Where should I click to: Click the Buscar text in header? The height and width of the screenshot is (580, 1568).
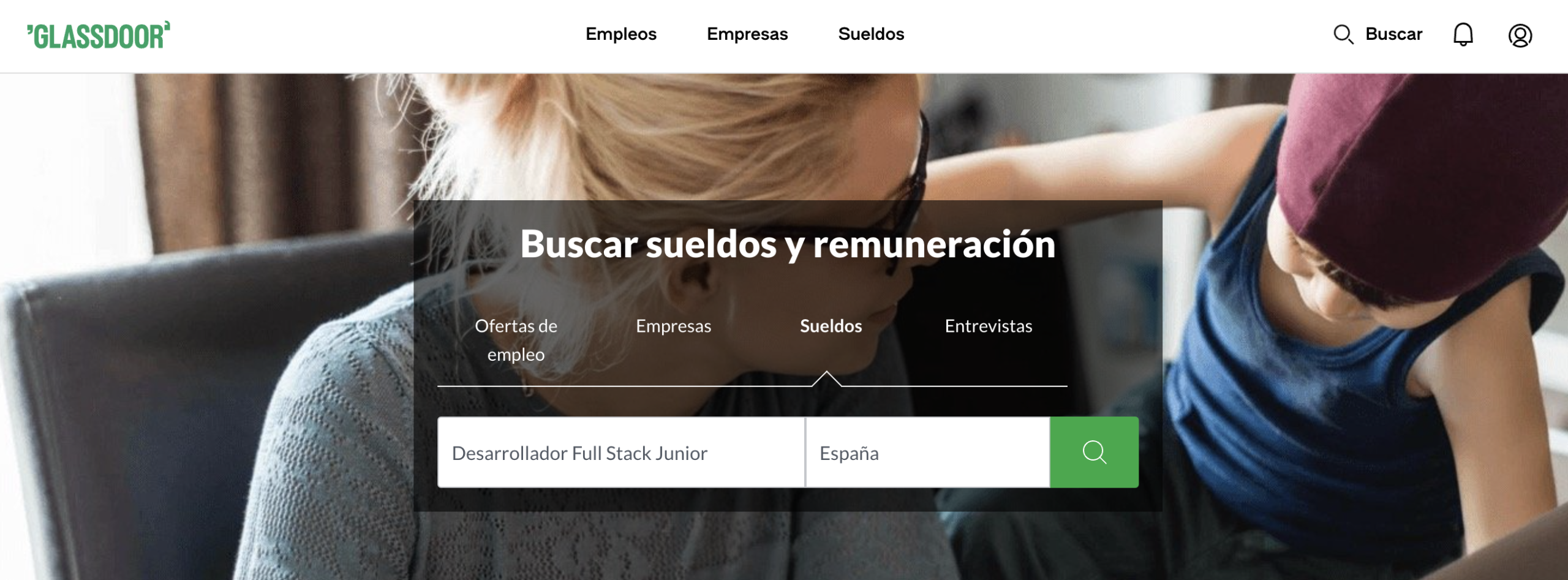1393,34
